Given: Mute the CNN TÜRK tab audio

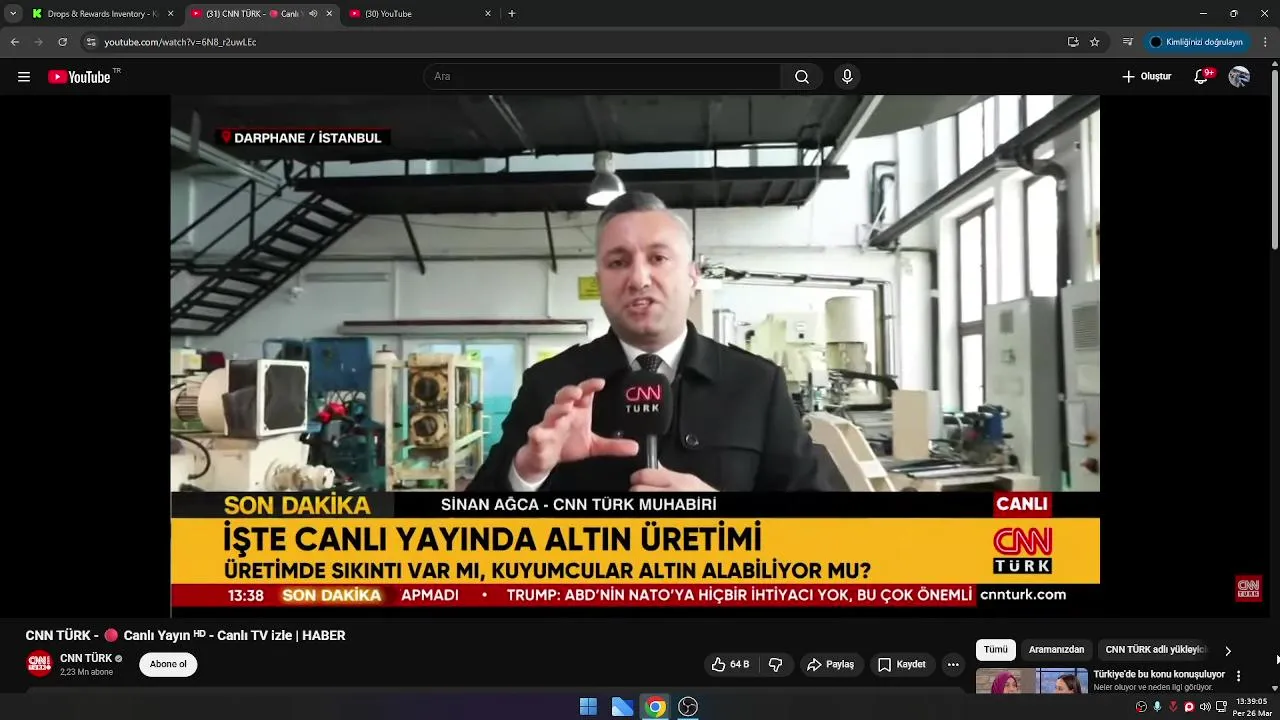Looking at the screenshot, I should 313,14.
